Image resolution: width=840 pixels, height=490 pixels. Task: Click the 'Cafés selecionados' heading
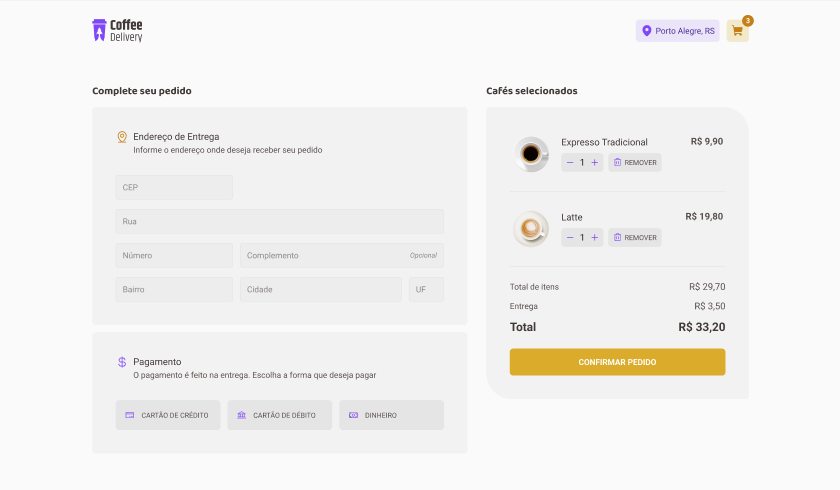(531, 91)
